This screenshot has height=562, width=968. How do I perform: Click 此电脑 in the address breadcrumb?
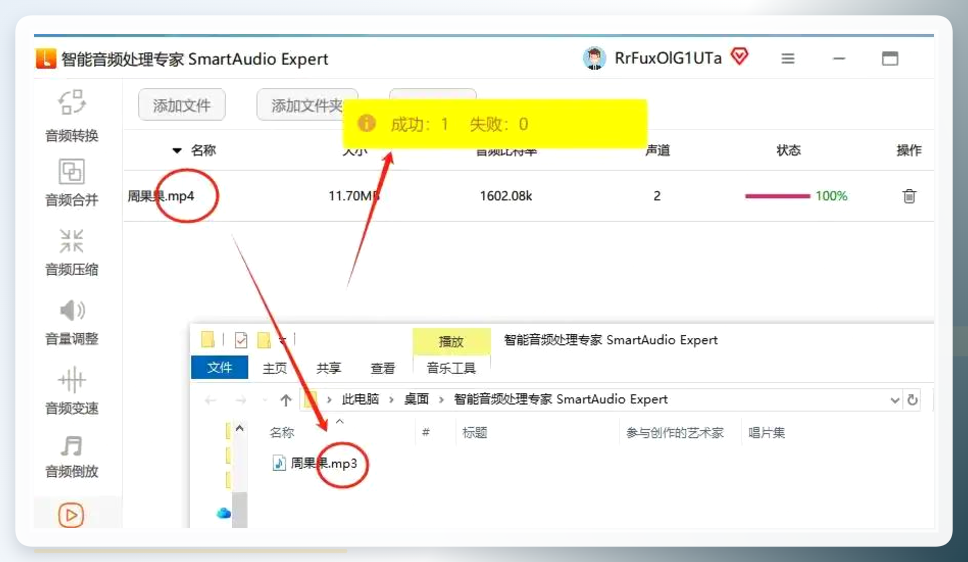(x=360, y=400)
